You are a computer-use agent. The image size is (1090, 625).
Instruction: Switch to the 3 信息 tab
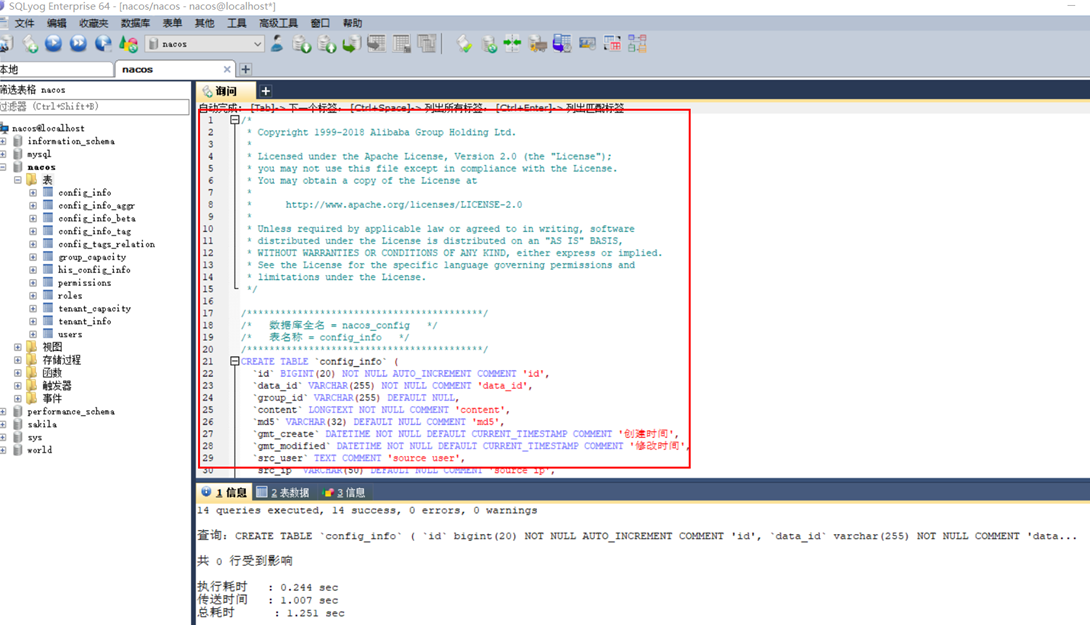pos(343,492)
